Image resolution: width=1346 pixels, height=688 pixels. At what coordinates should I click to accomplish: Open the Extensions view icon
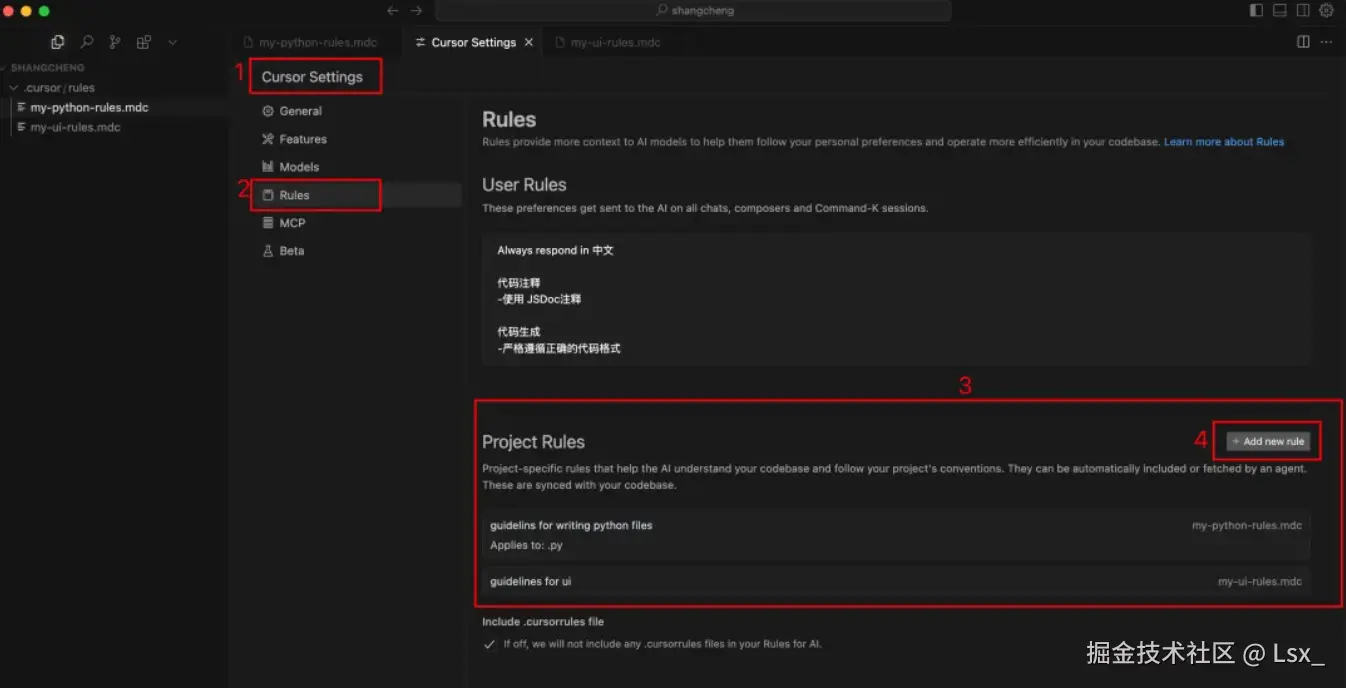144,42
